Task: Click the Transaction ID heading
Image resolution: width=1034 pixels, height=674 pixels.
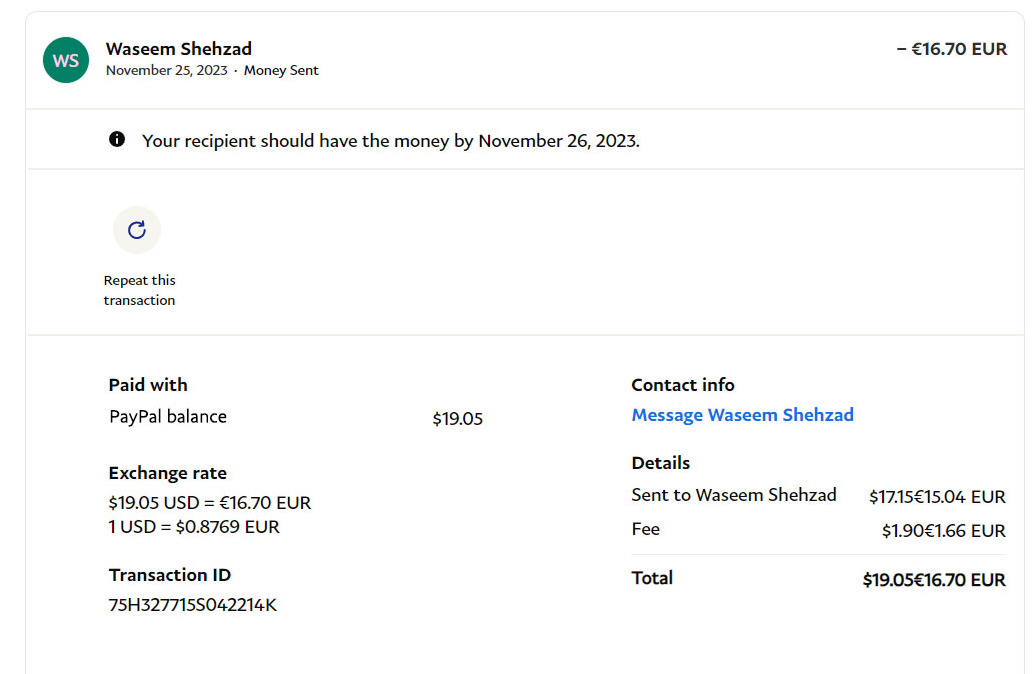Action: [x=170, y=575]
